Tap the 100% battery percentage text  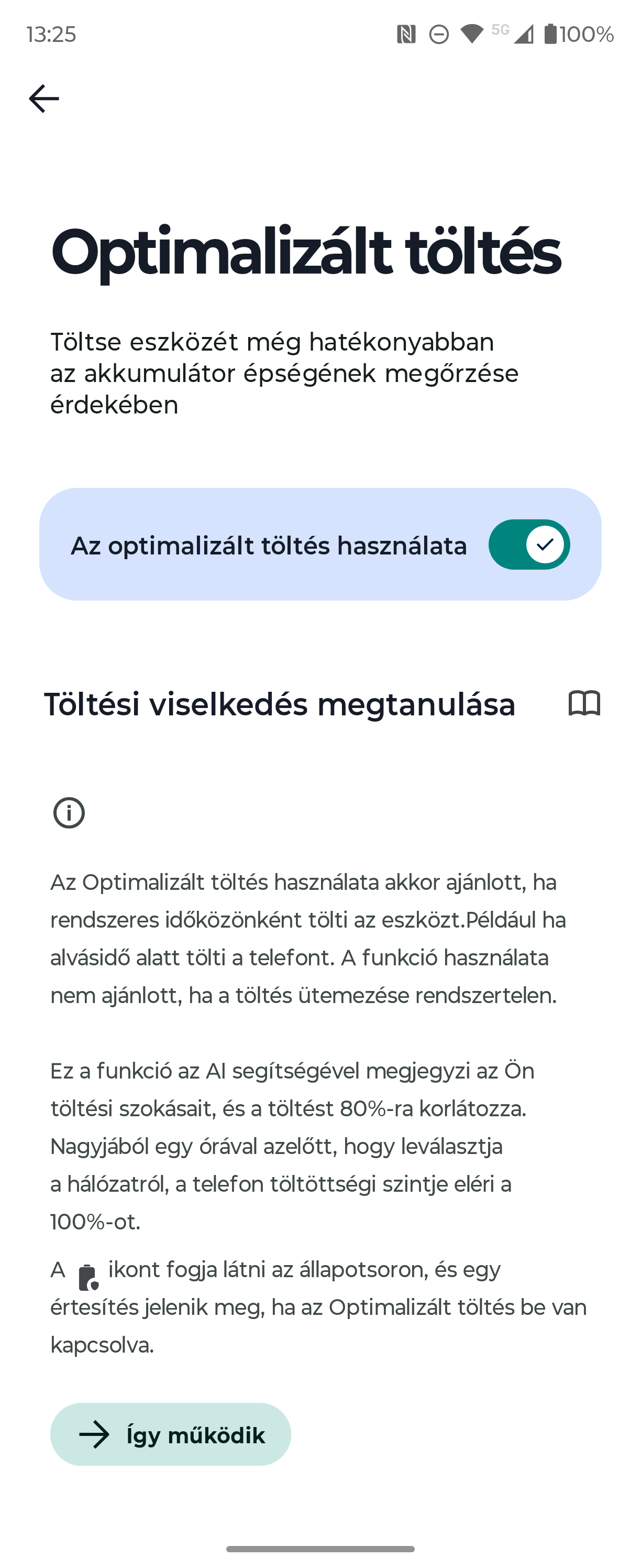pos(586,34)
